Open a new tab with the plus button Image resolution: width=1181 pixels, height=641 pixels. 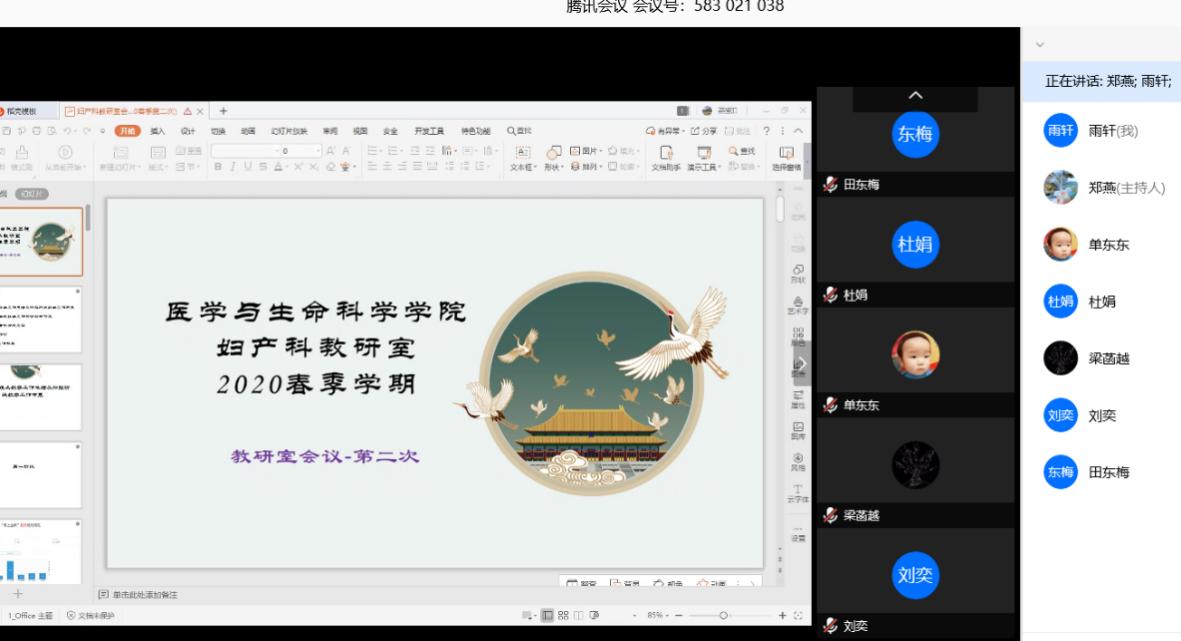(x=223, y=111)
